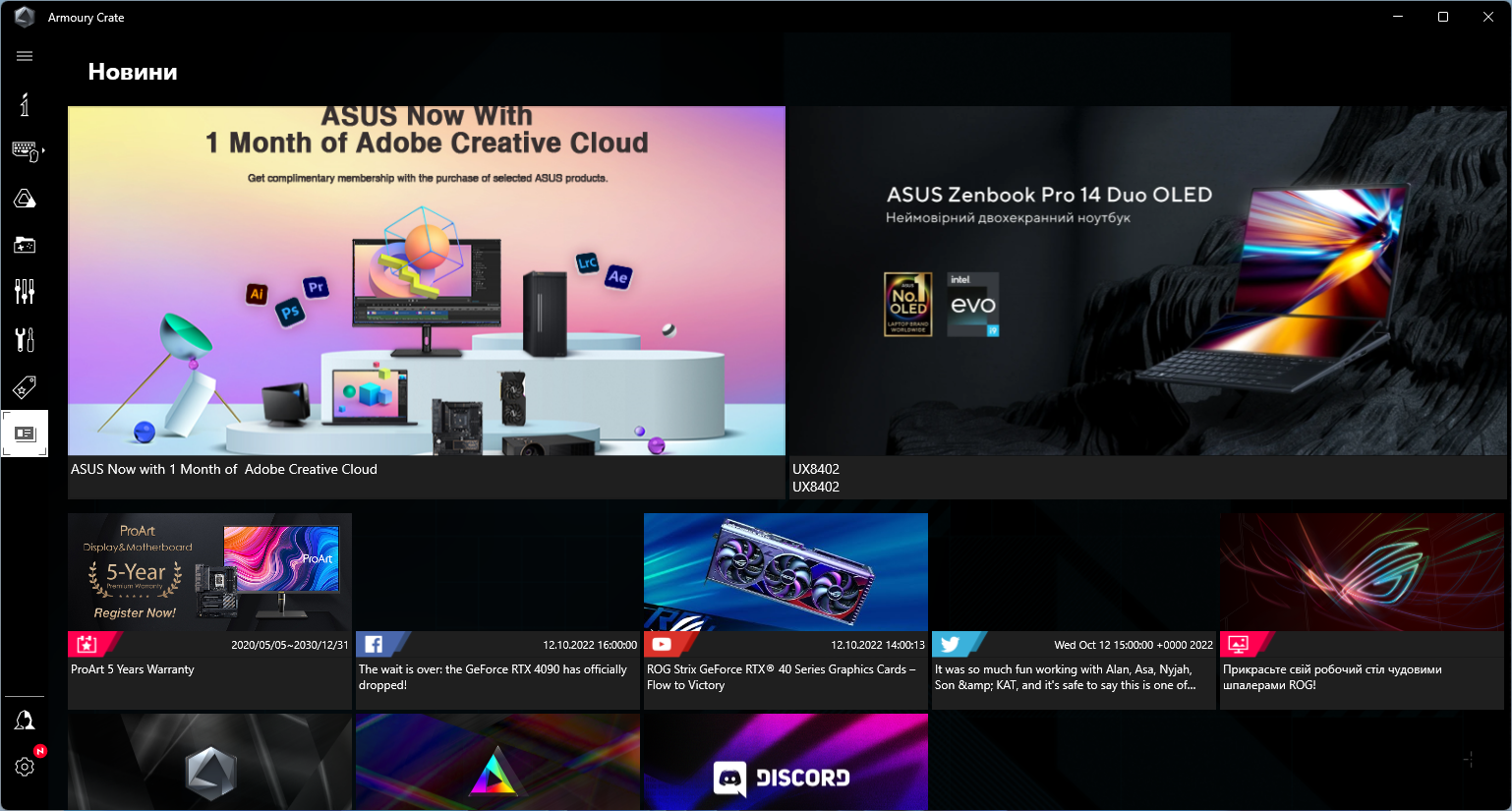Click the wallpaper icon on the ROG wallpapers card
The height and width of the screenshot is (811, 1512).
[1239, 645]
